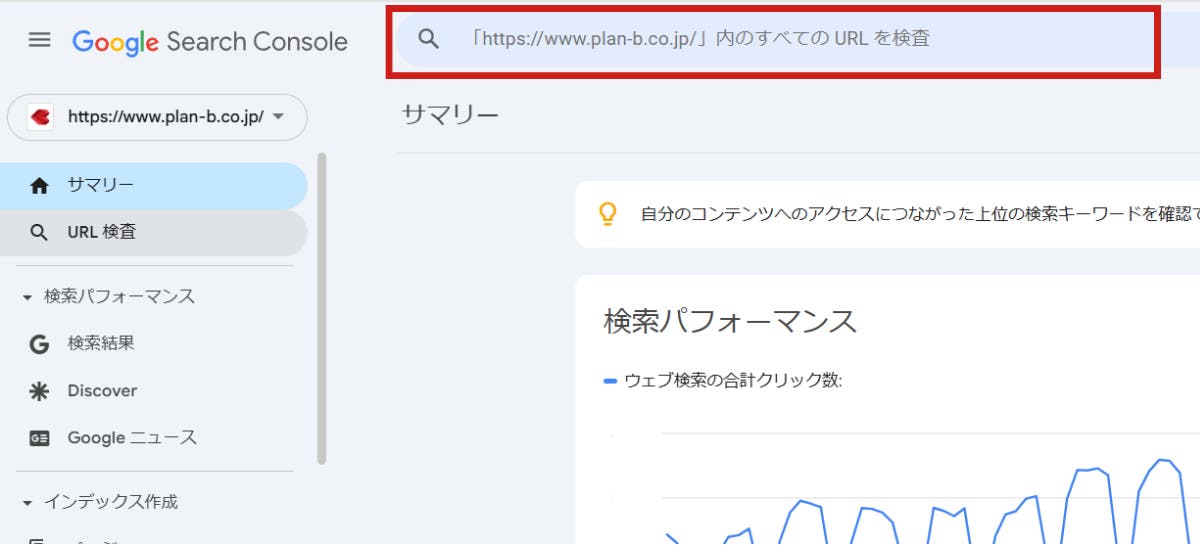Click the magnifier icon in the URL inspection bar
The height and width of the screenshot is (550, 1200).
pyautogui.click(x=429, y=39)
